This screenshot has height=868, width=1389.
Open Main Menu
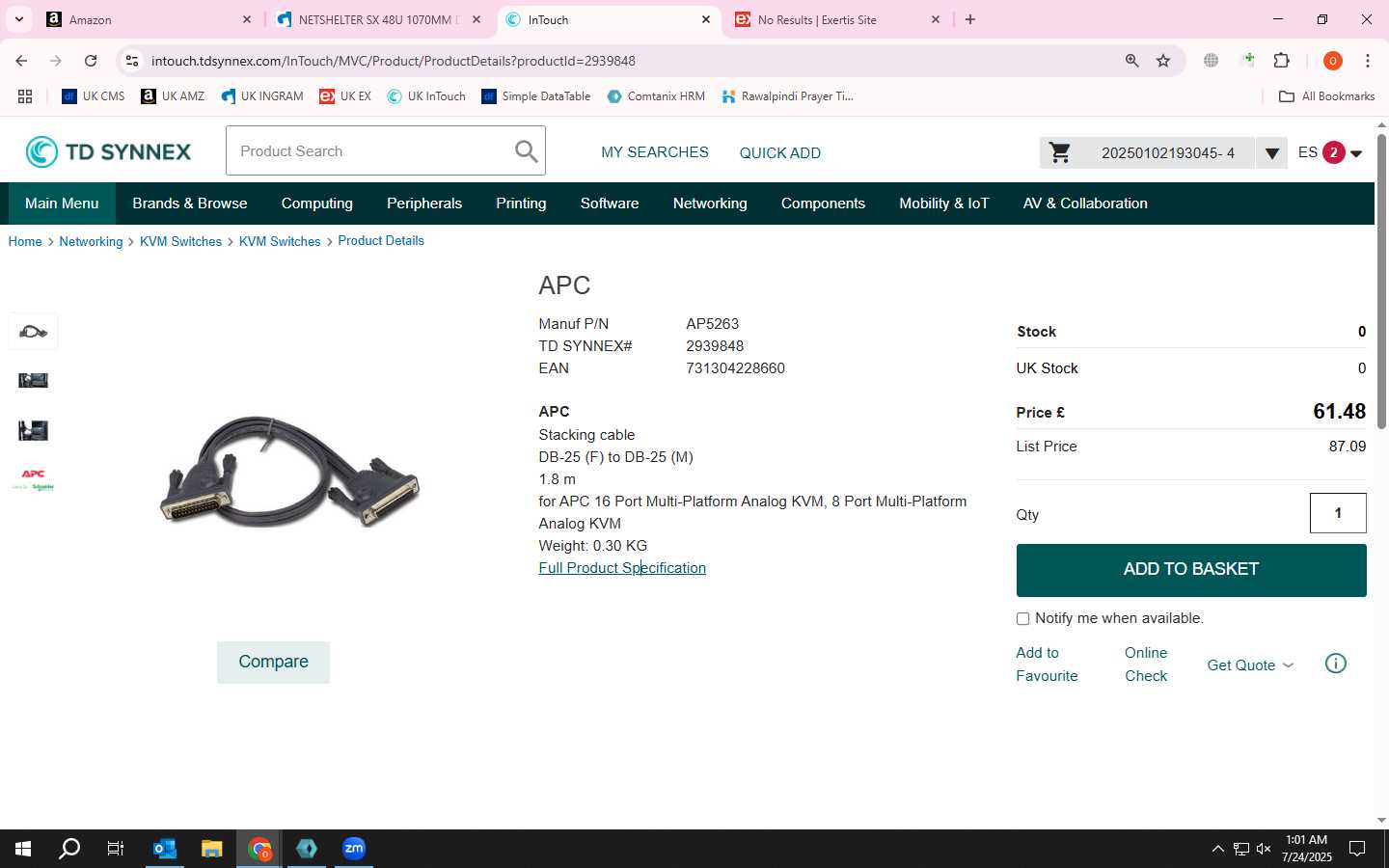[62, 203]
